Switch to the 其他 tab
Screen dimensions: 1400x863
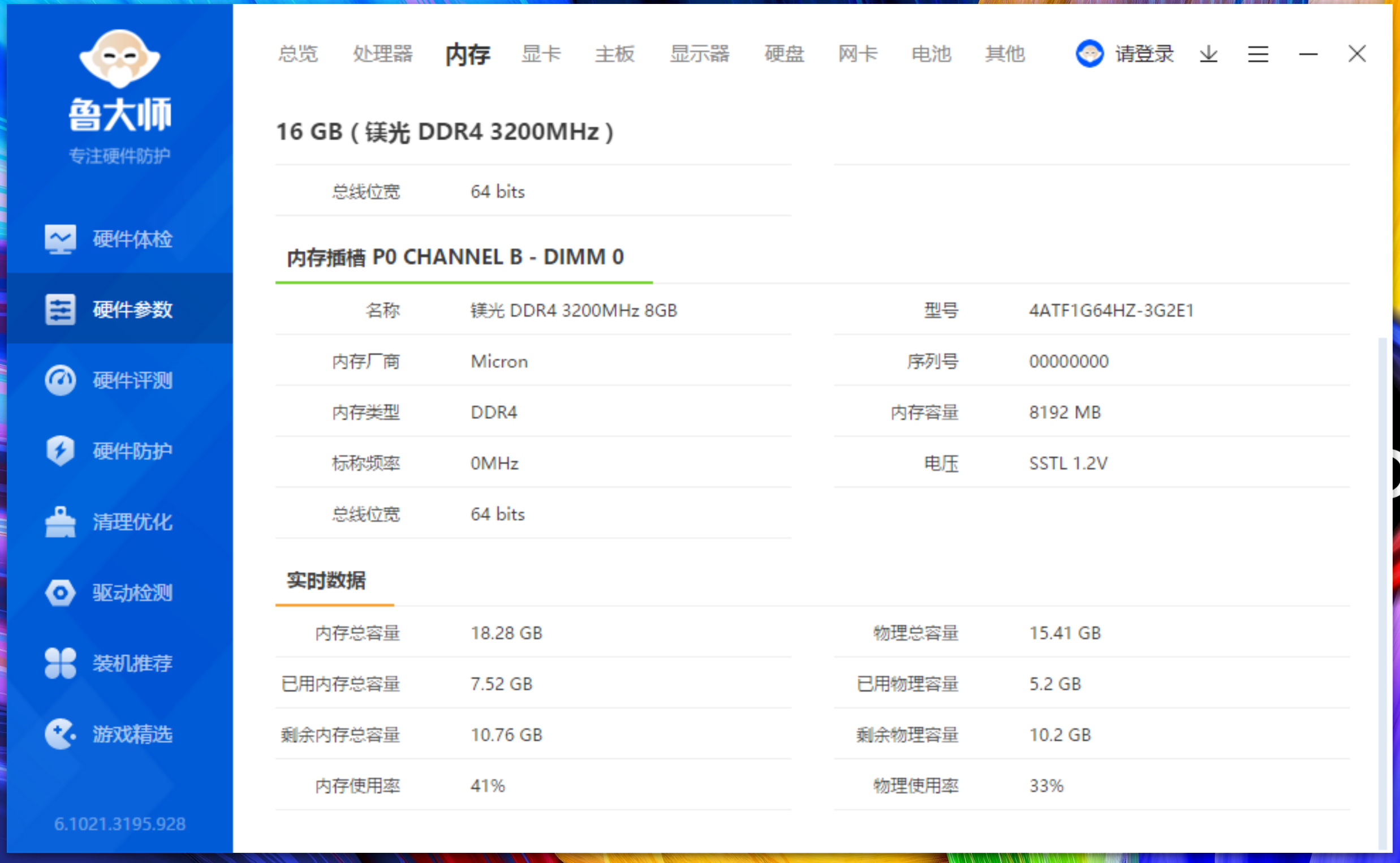pos(1005,54)
